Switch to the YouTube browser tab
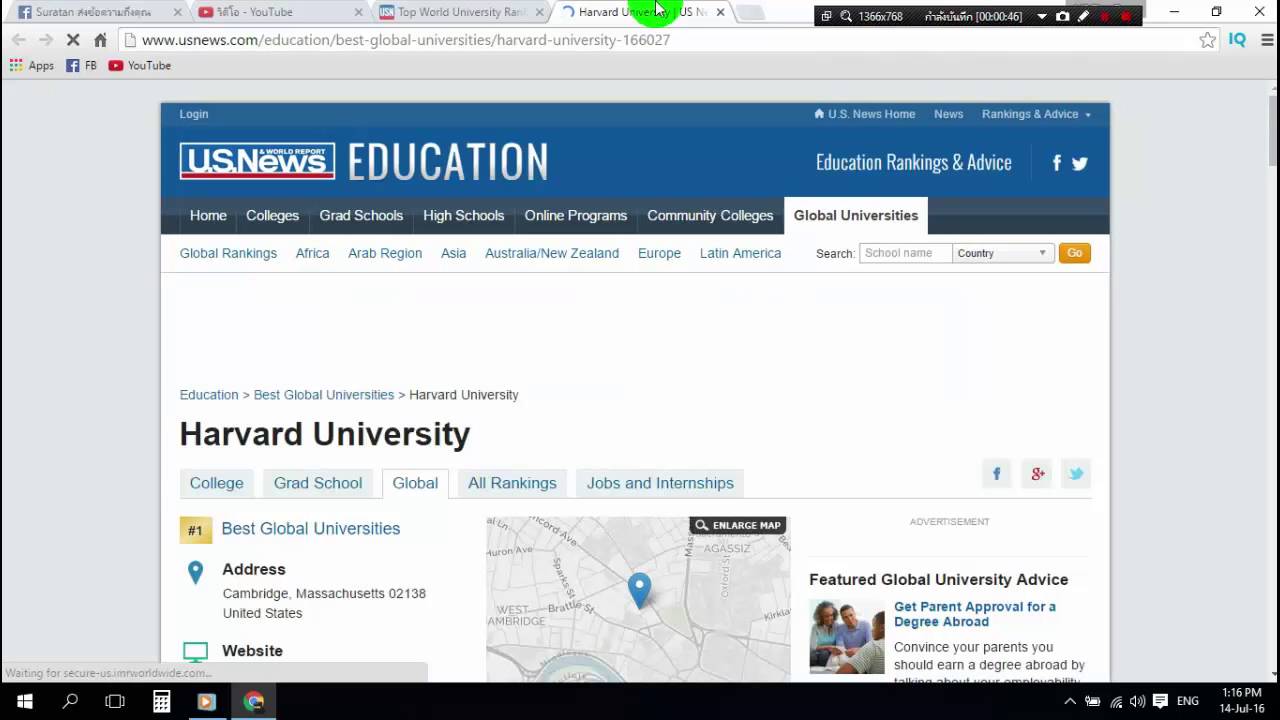The height and width of the screenshot is (720, 1280). (278, 12)
